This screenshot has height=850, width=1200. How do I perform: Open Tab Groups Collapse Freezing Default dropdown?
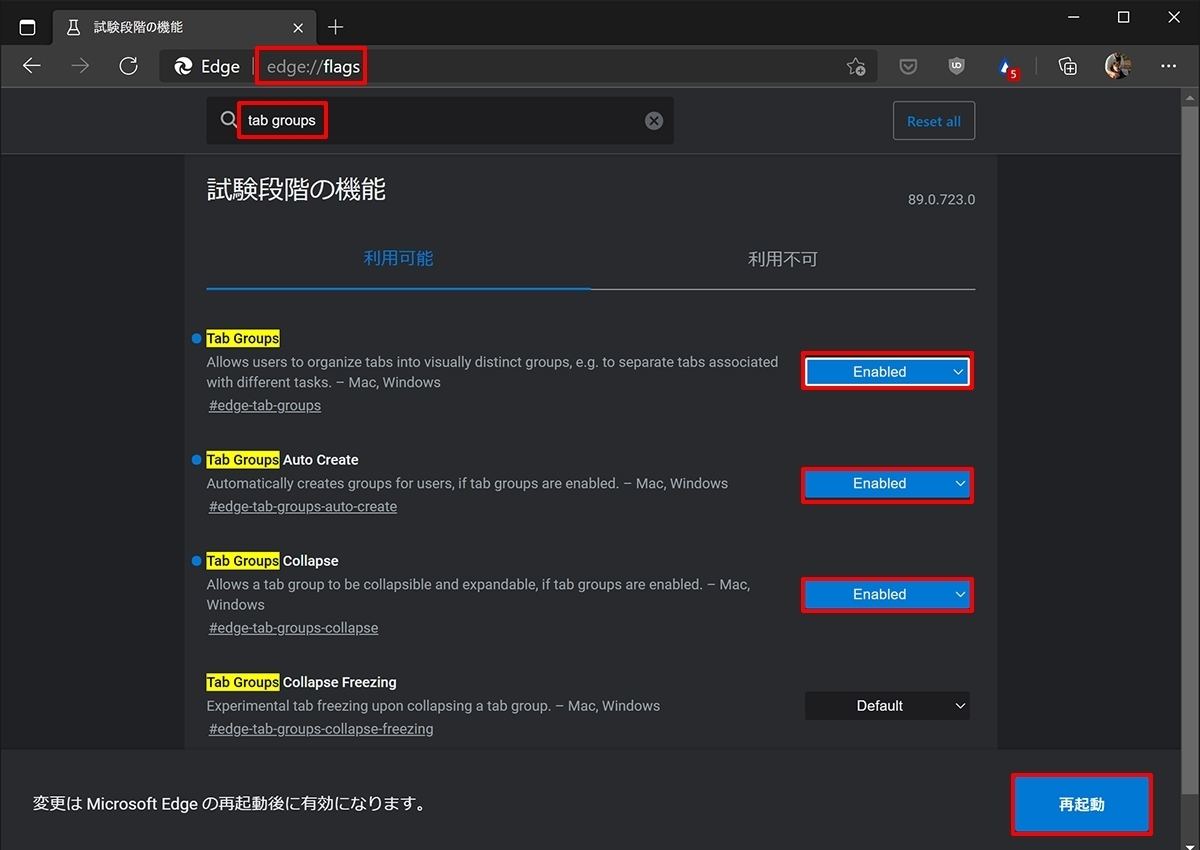coord(887,706)
